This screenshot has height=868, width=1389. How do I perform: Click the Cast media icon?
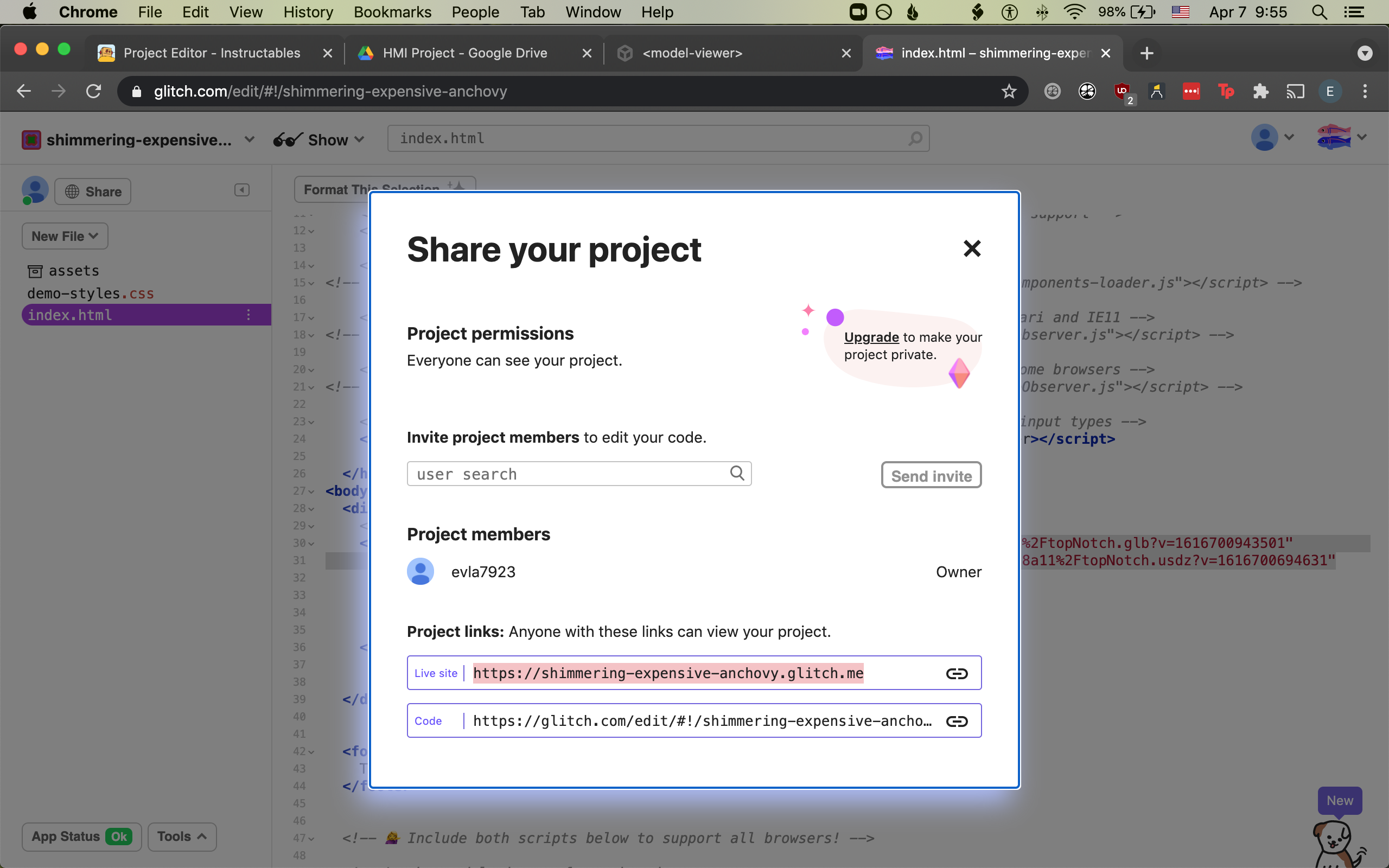click(1295, 91)
